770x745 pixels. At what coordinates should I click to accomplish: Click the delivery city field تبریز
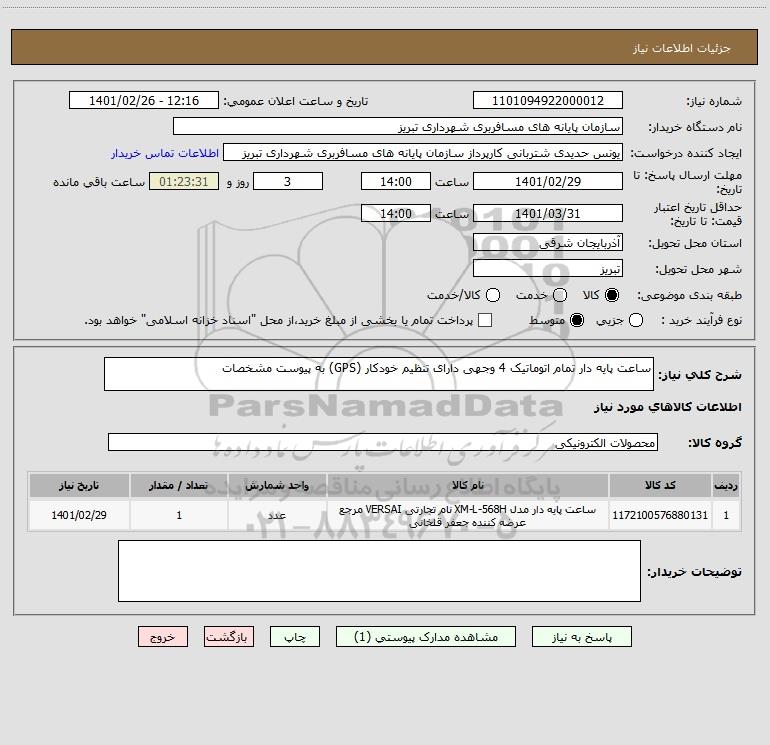[x=548, y=268]
